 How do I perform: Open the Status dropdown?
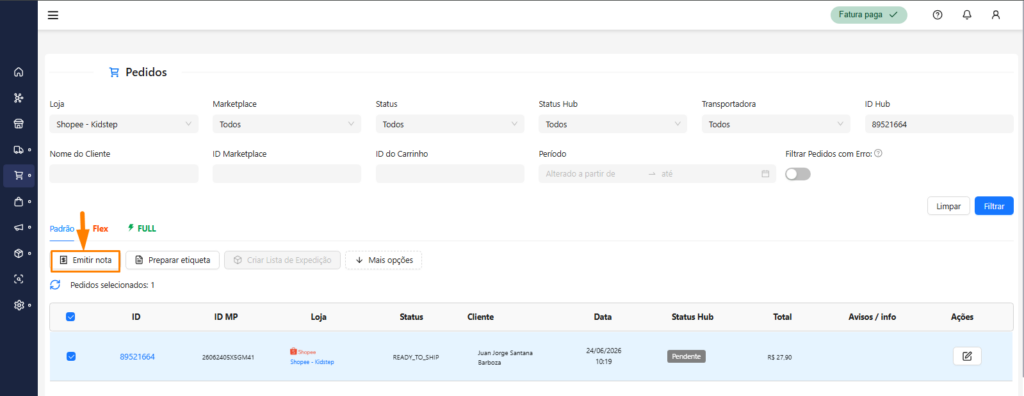point(450,124)
